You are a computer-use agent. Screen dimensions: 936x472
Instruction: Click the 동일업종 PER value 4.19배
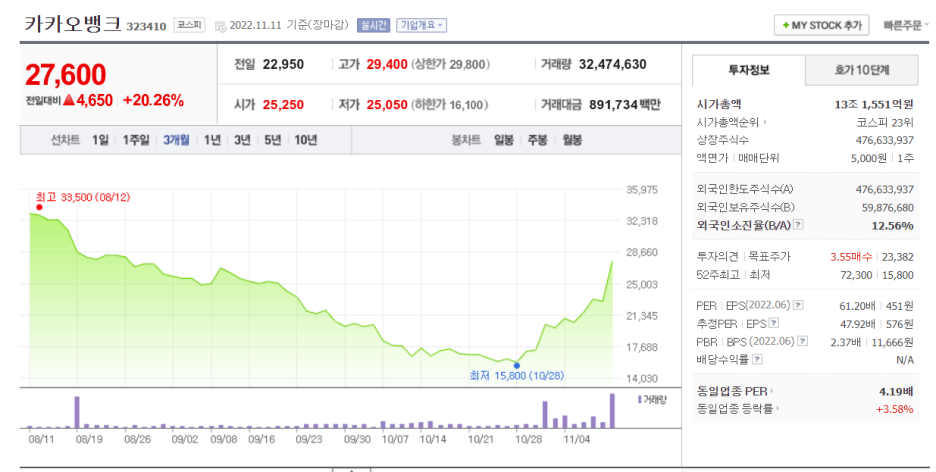coord(896,392)
